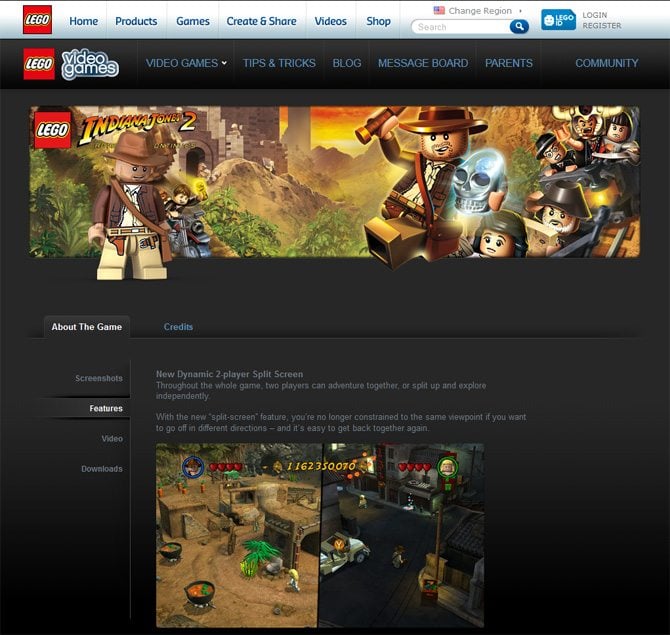Select the About The Game tab

(x=87, y=327)
